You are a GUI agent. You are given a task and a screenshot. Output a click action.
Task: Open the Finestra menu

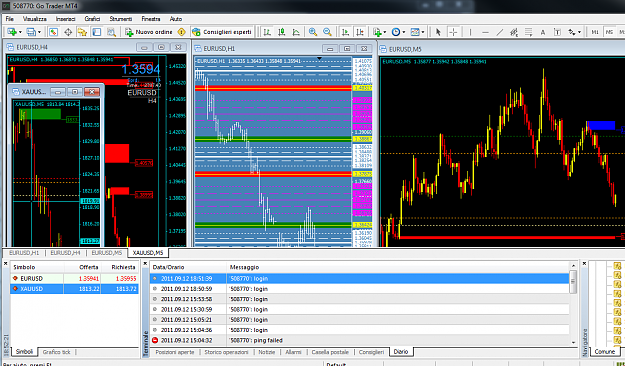[151, 19]
